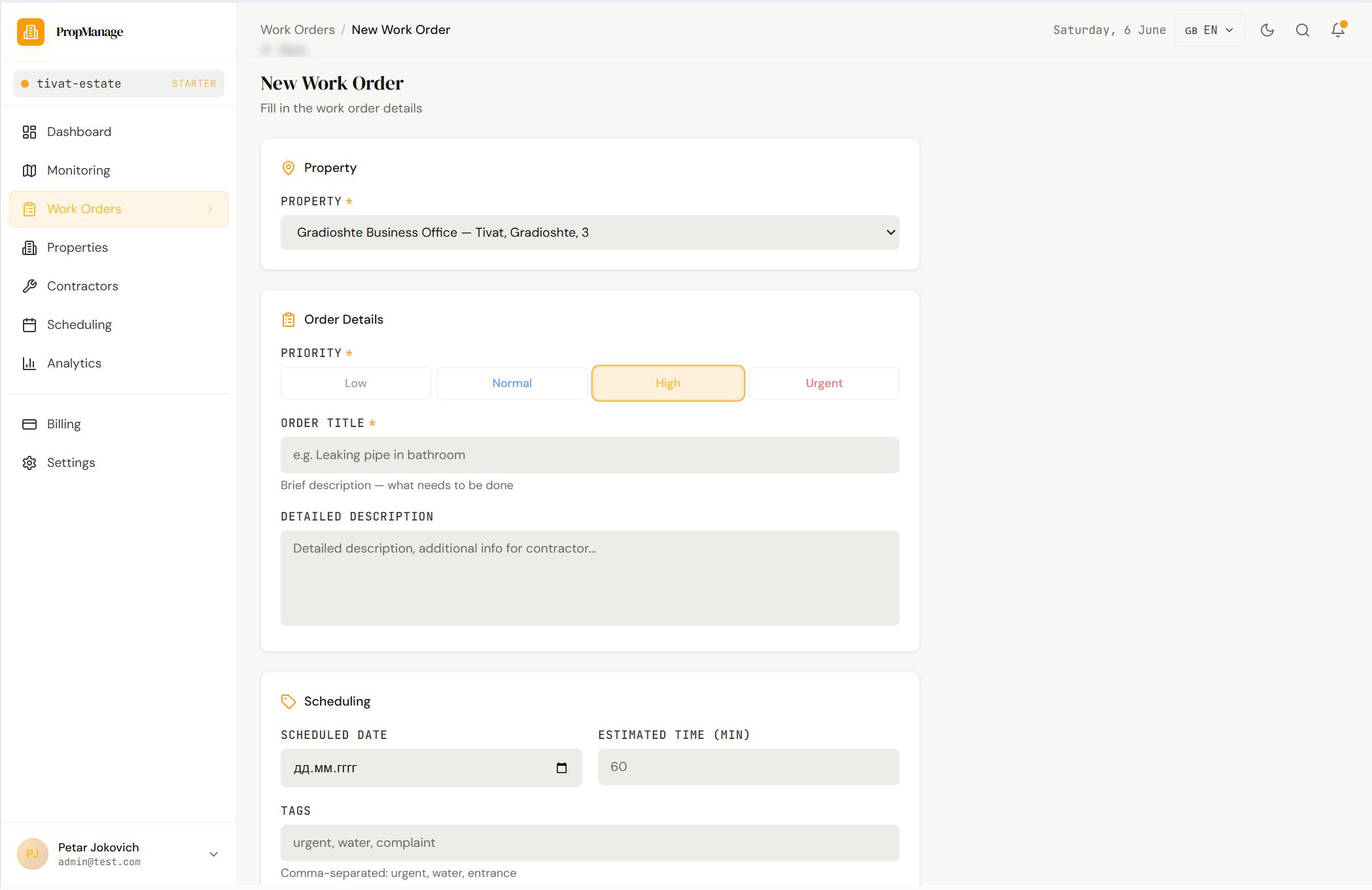Go to Monitoring menu item
The height and width of the screenshot is (890, 1372).
coord(118,171)
